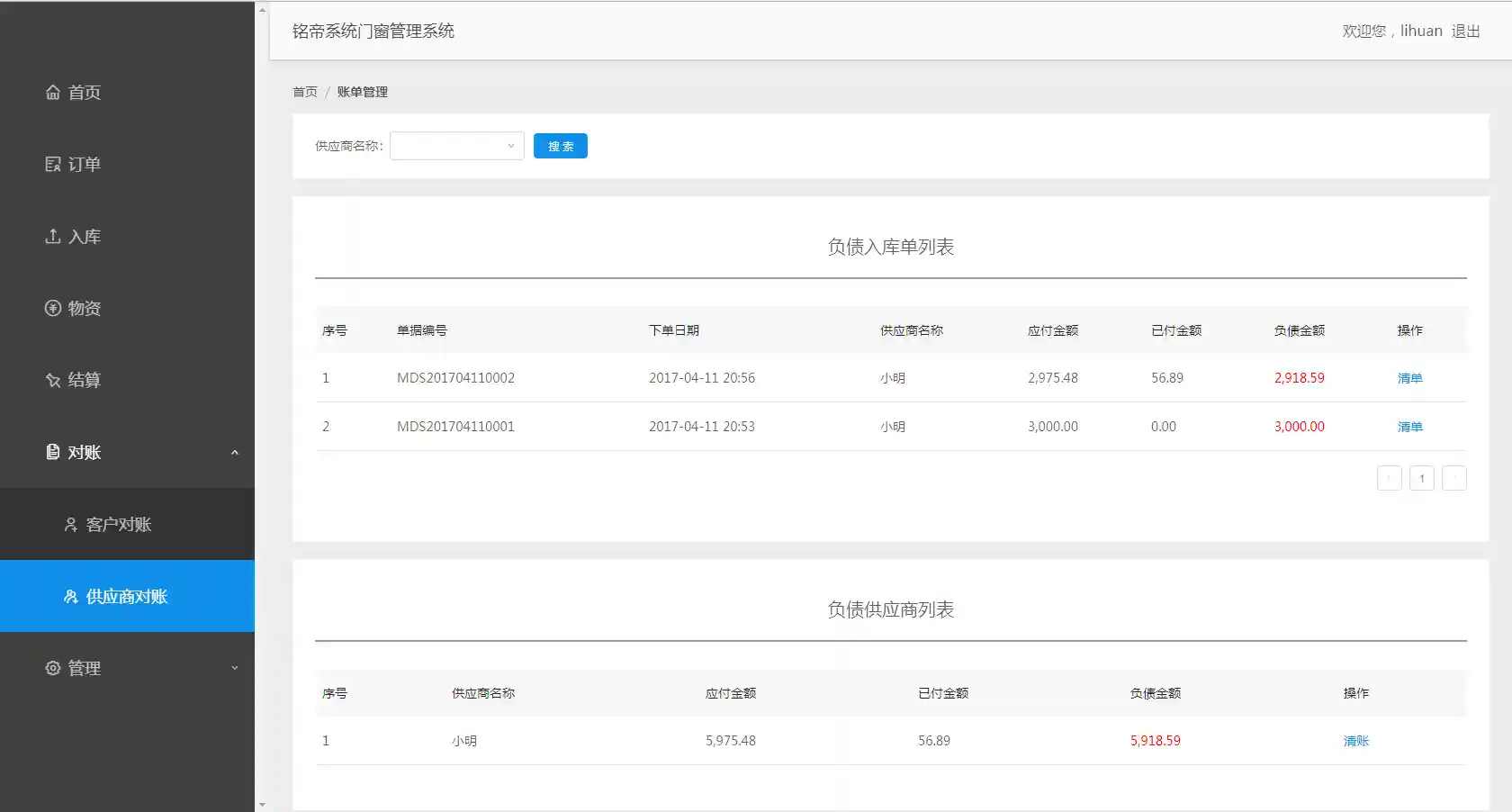The image size is (1512, 812).
Task: Click the 结算 settlement icon
Action: tap(53, 380)
